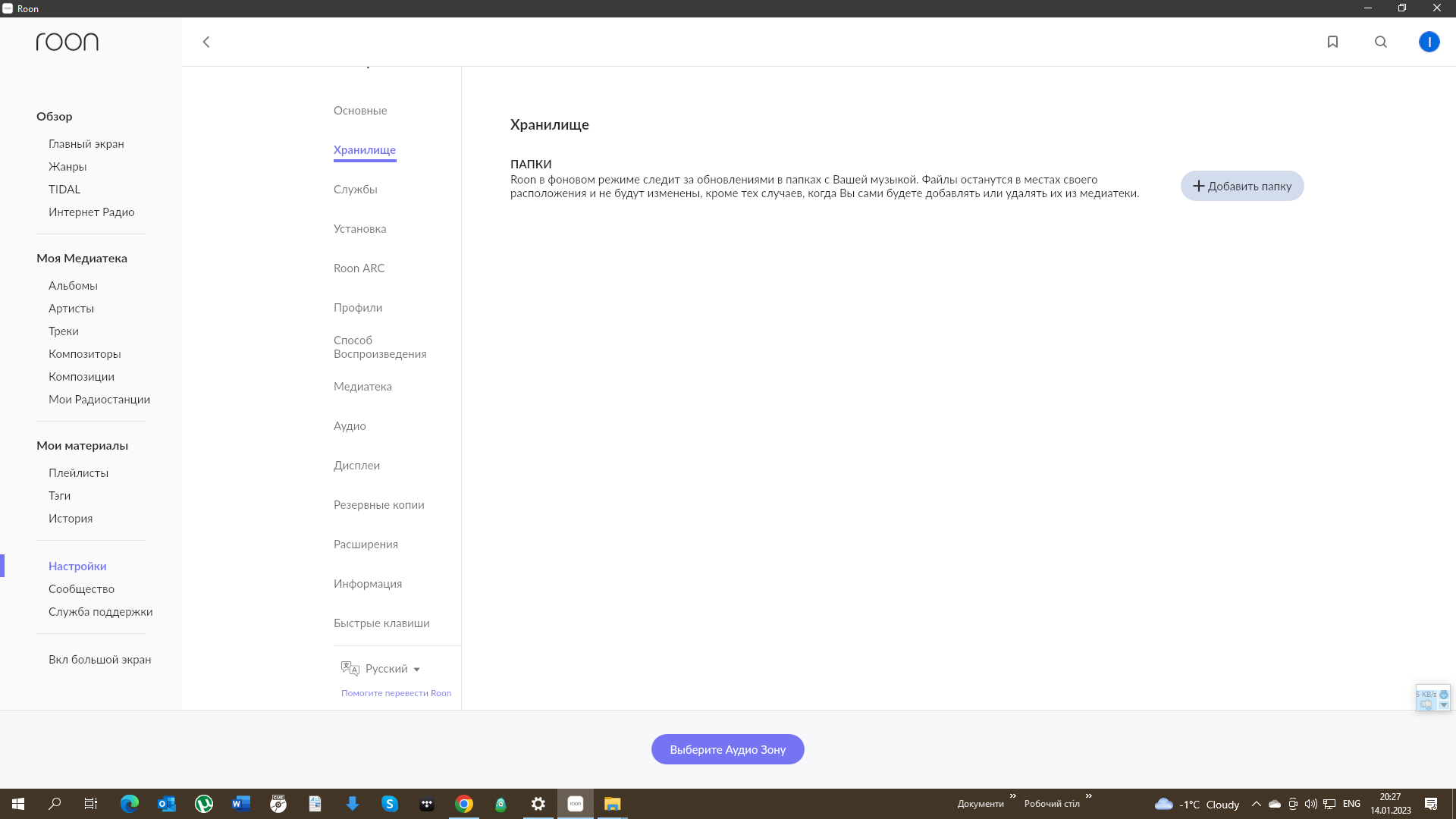Open Мои Радиостанции in the sidebar
The width and height of the screenshot is (1456, 819).
99,399
